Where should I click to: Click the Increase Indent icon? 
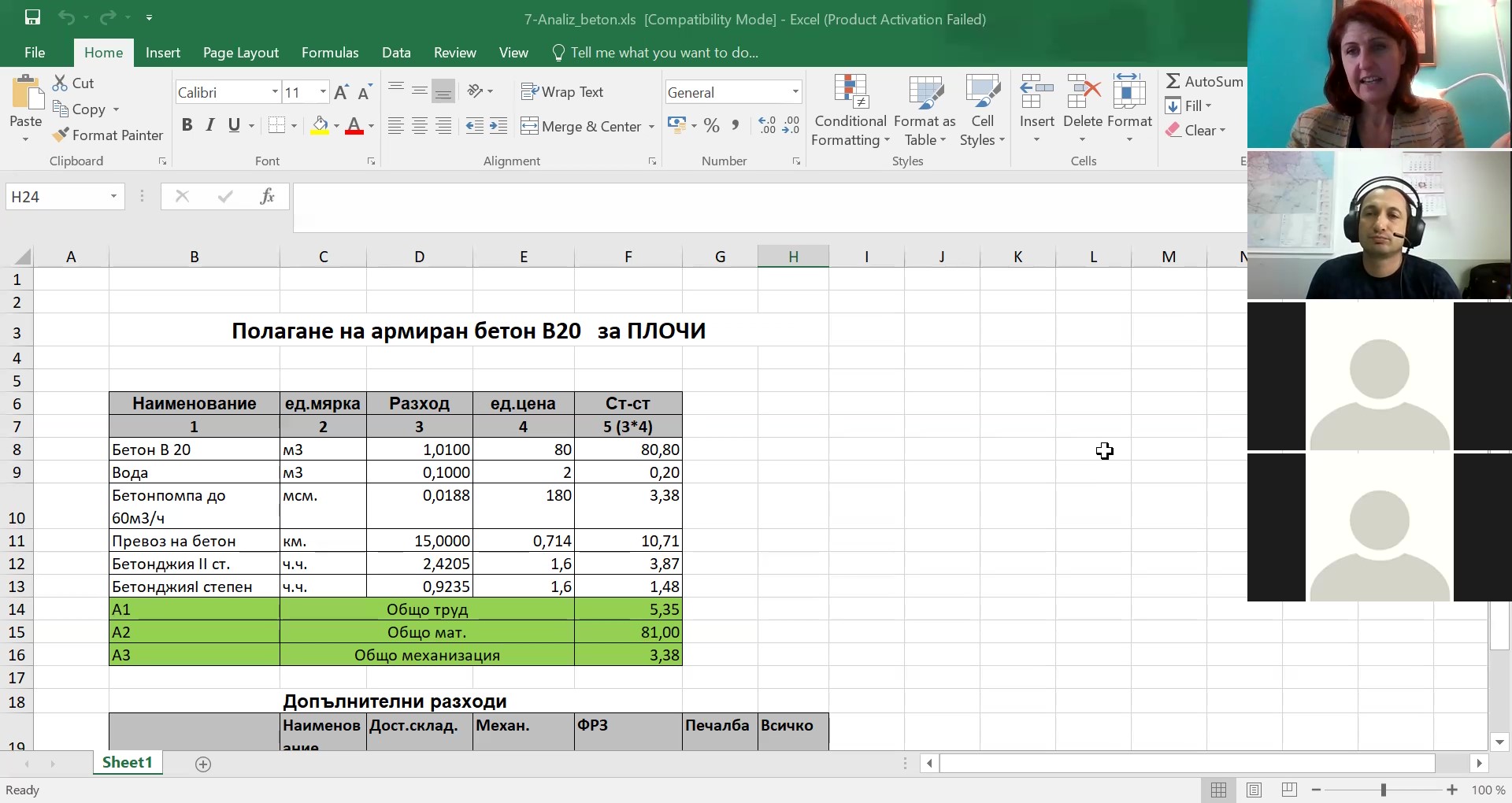498,126
